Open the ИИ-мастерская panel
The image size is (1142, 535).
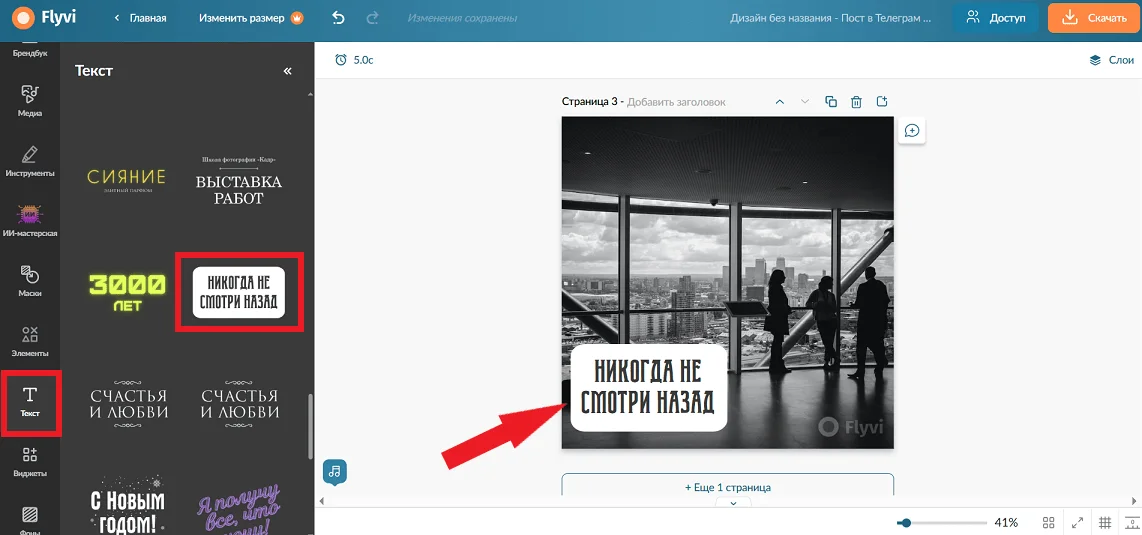tap(30, 221)
